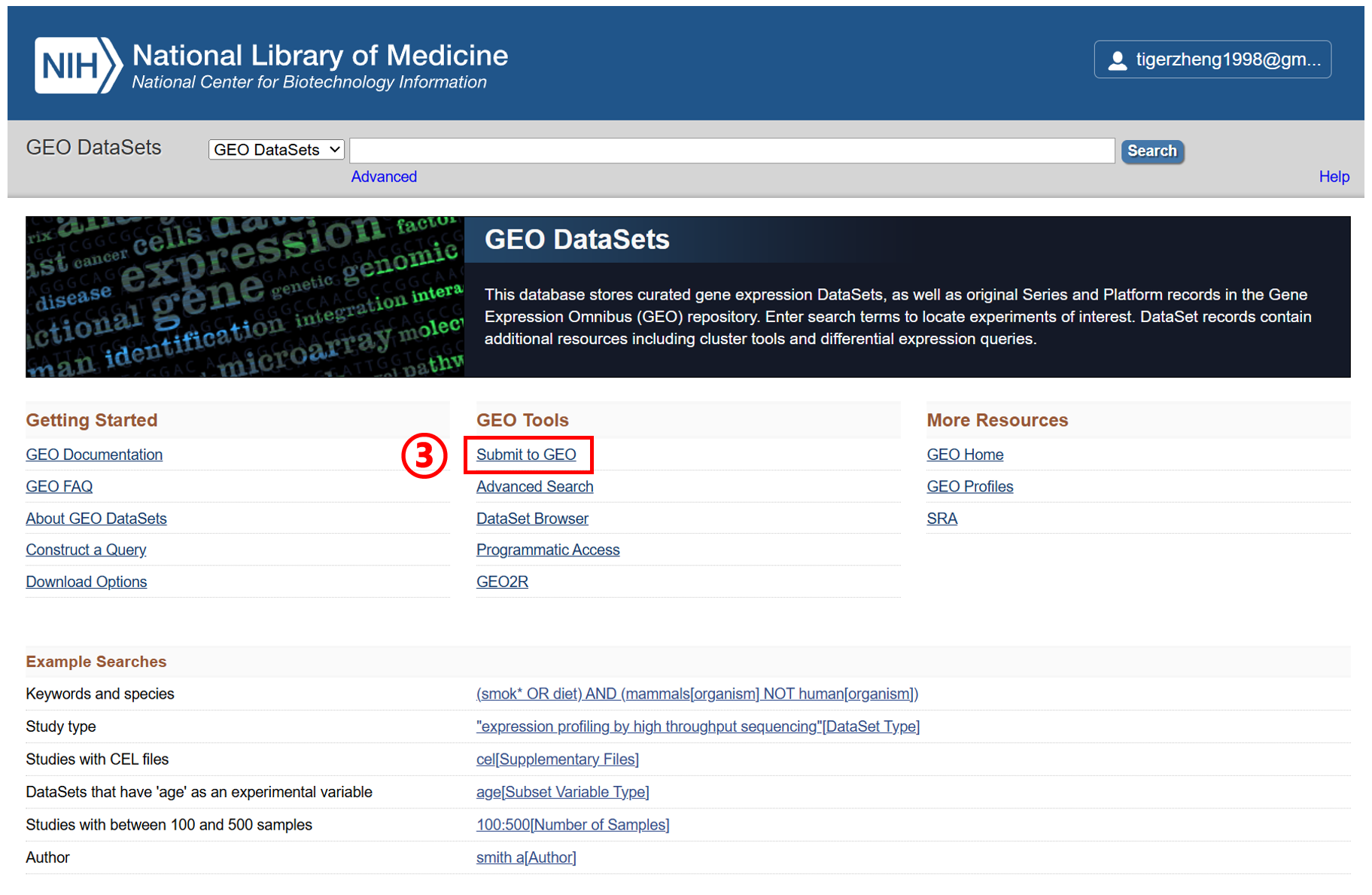
Task: Run the expression profiling DataSet Type example
Action: [x=698, y=726]
